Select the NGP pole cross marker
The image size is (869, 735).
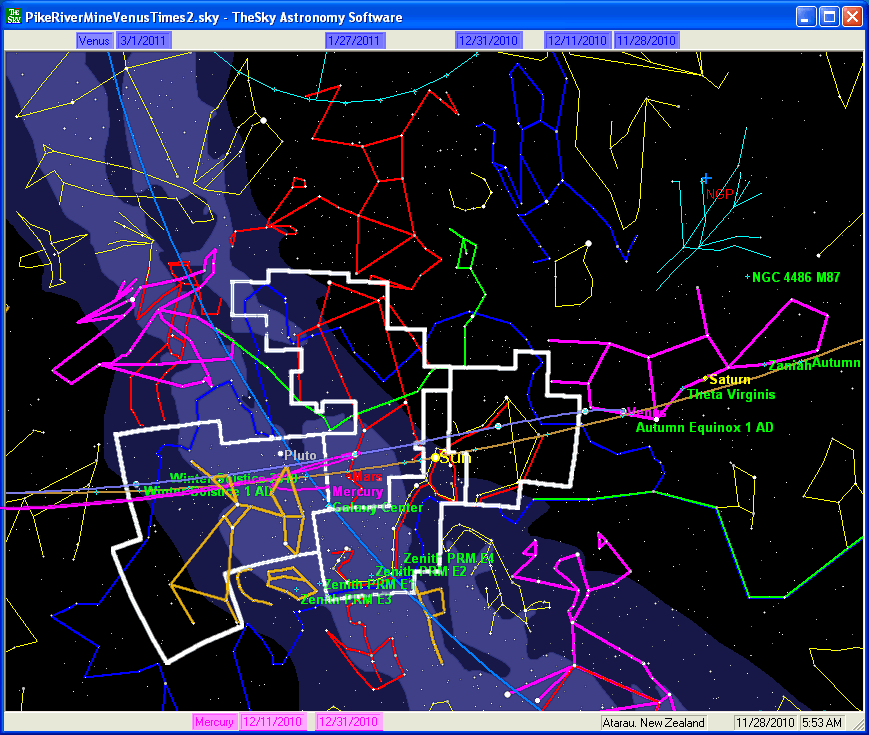705,178
